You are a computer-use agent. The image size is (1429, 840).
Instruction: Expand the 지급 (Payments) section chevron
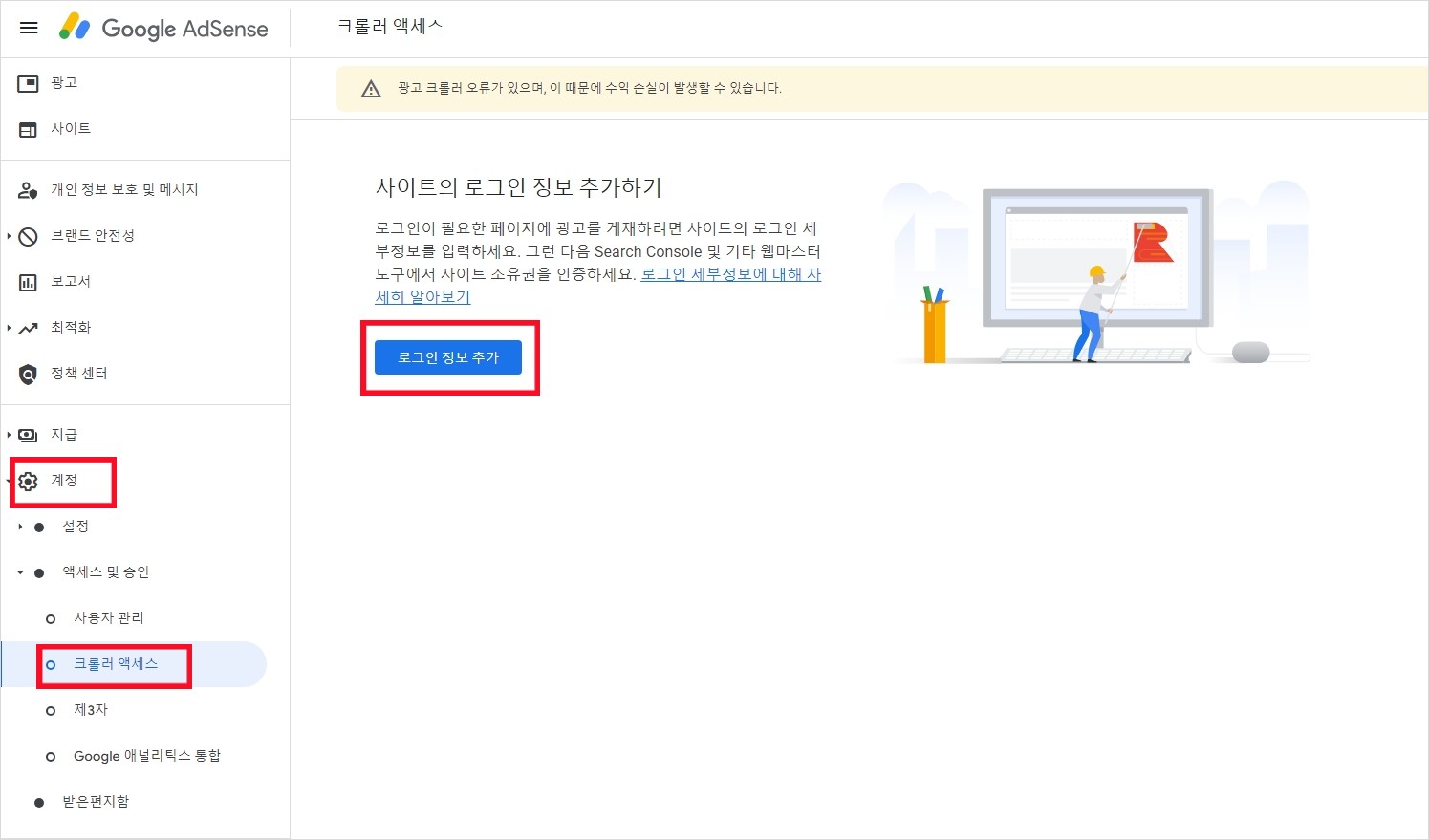pyautogui.click(x=8, y=434)
